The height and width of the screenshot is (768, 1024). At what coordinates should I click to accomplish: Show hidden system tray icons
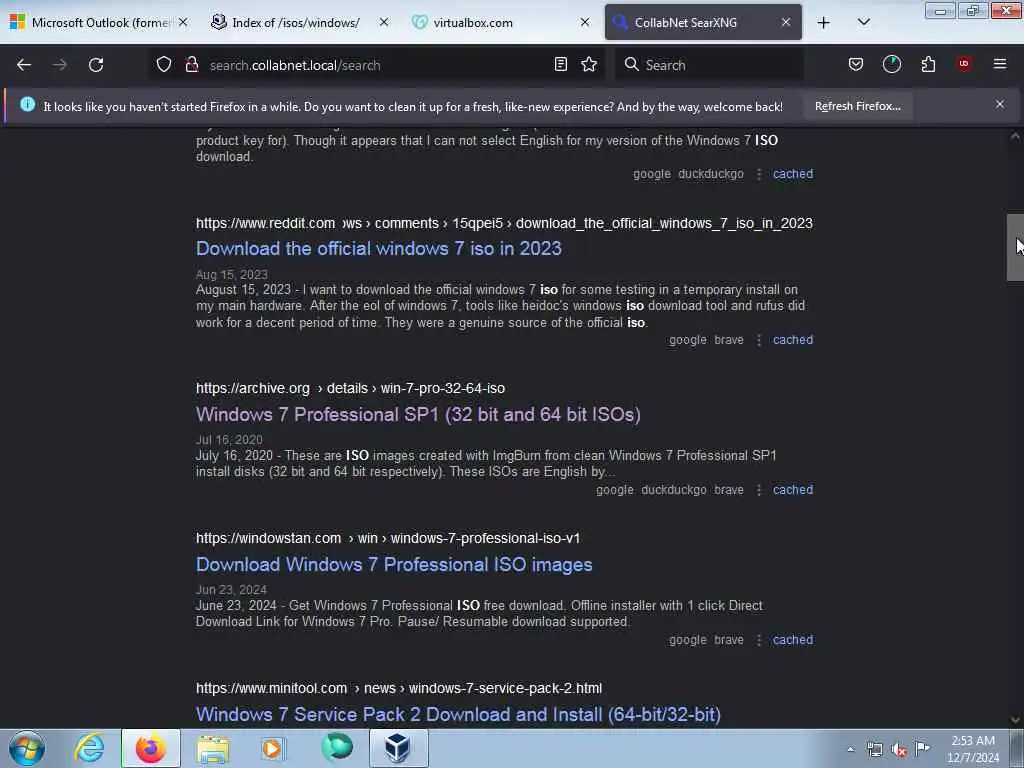[x=850, y=750]
